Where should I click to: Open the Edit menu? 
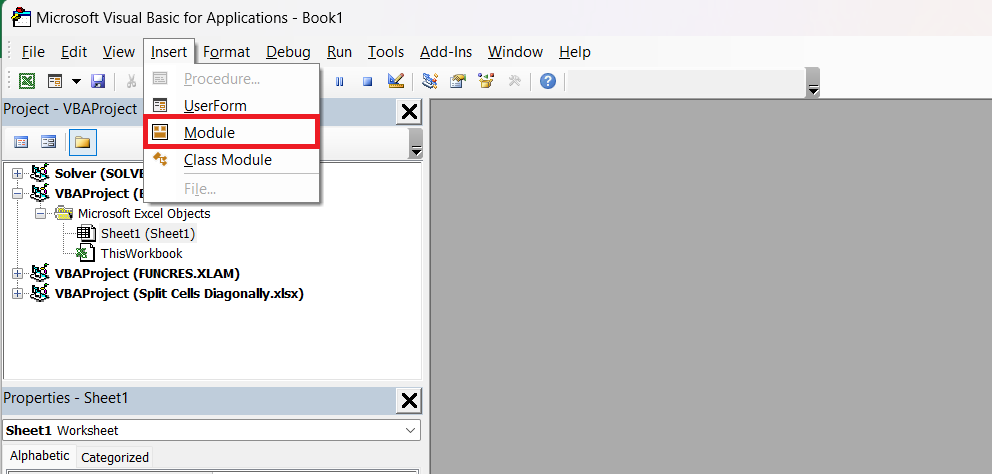[74, 52]
